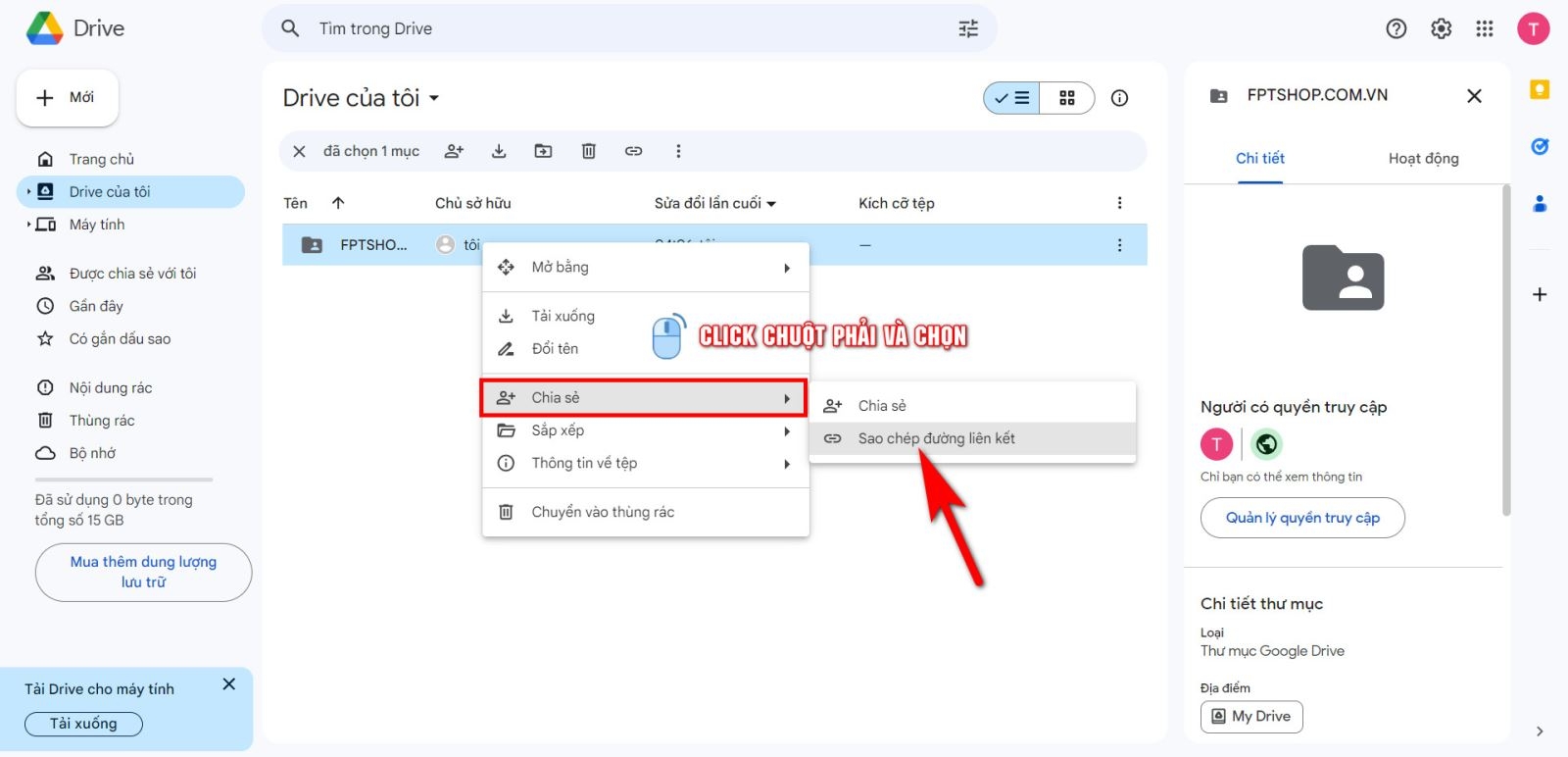The height and width of the screenshot is (757, 1568).
Task: Click Mua thêm dung lượng lưu trữ
Action: (x=143, y=572)
